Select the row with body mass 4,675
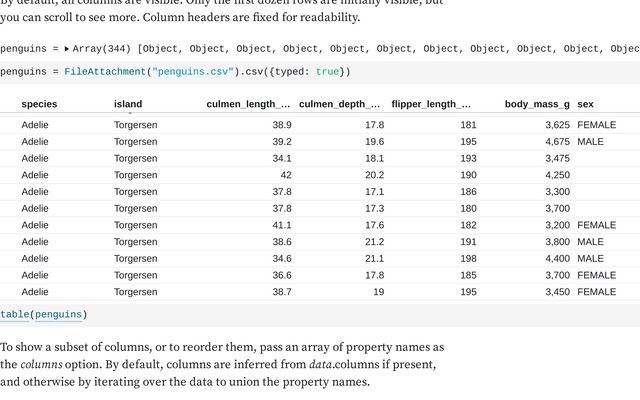The width and height of the screenshot is (640, 400). 320,142
